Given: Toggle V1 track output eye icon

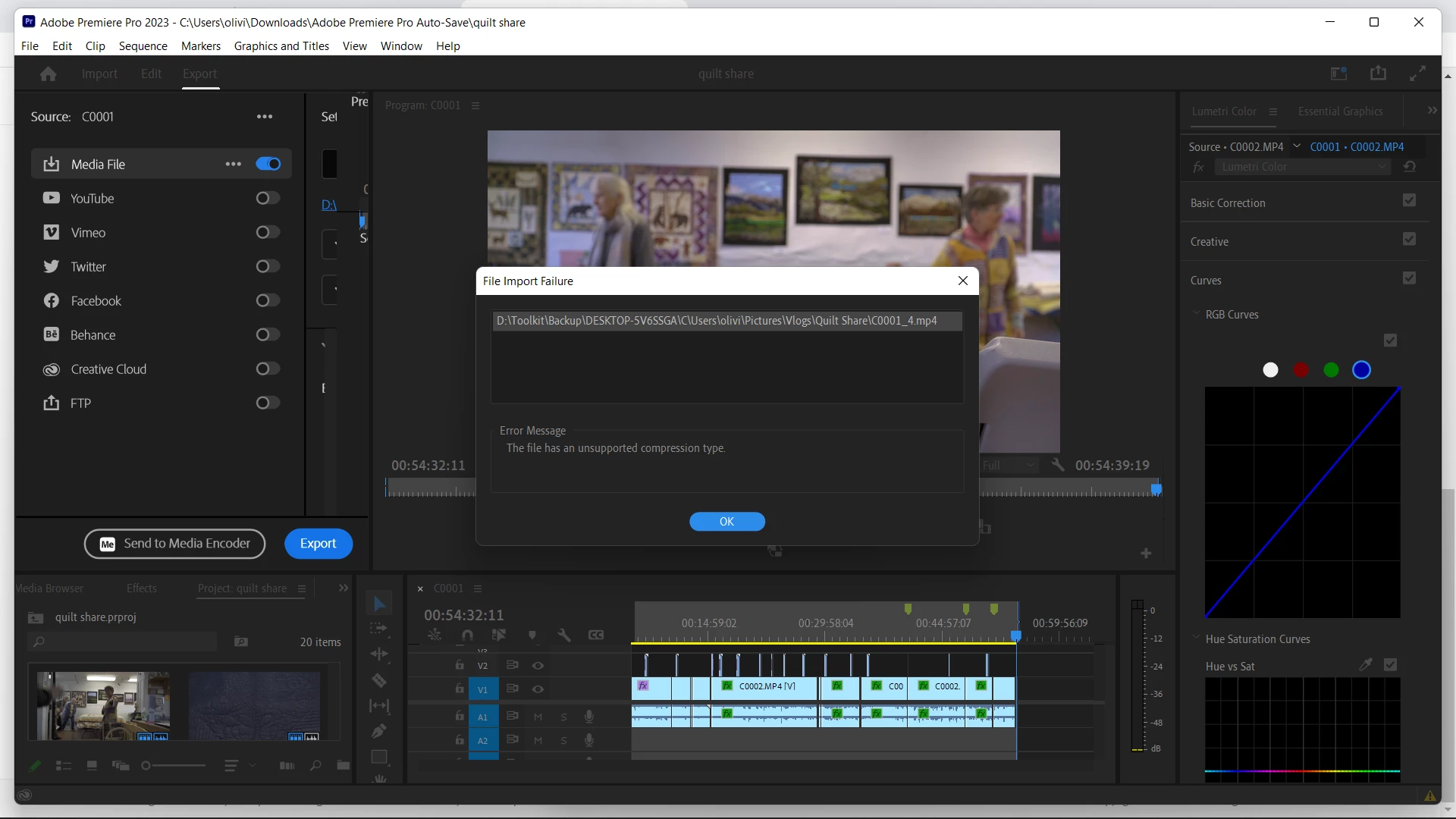Looking at the screenshot, I should click(538, 689).
